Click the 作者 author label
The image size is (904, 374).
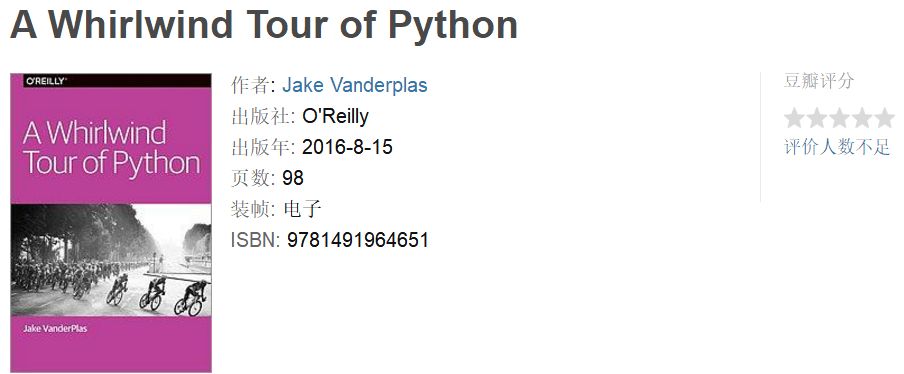[250, 85]
